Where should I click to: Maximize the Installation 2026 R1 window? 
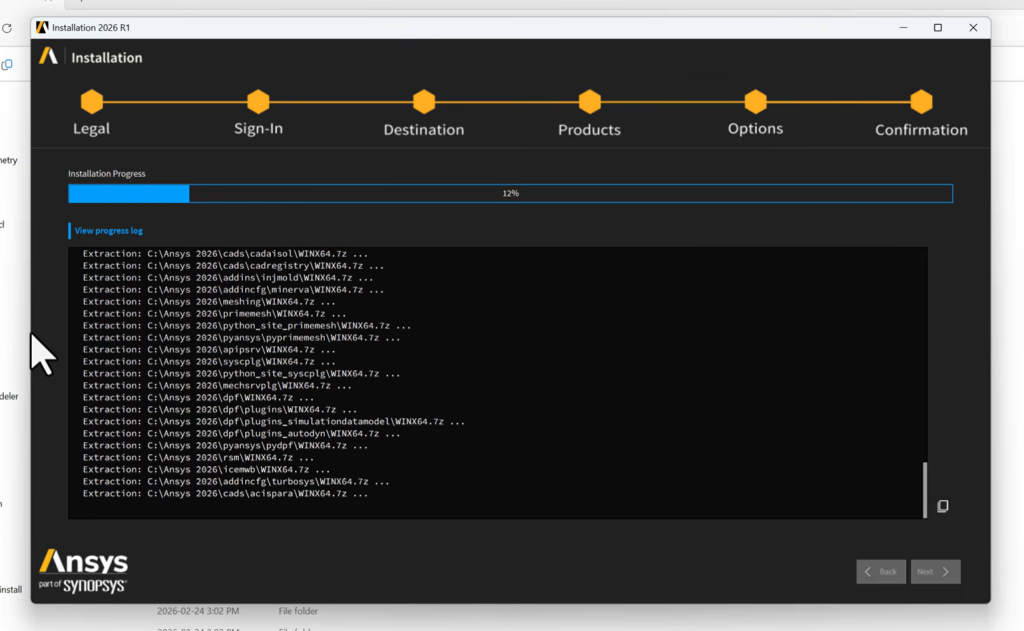point(937,28)
